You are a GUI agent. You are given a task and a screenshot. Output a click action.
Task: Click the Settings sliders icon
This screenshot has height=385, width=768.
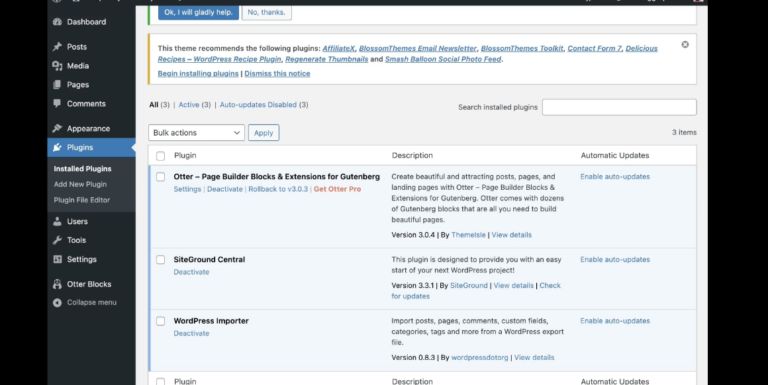[57, 259]
